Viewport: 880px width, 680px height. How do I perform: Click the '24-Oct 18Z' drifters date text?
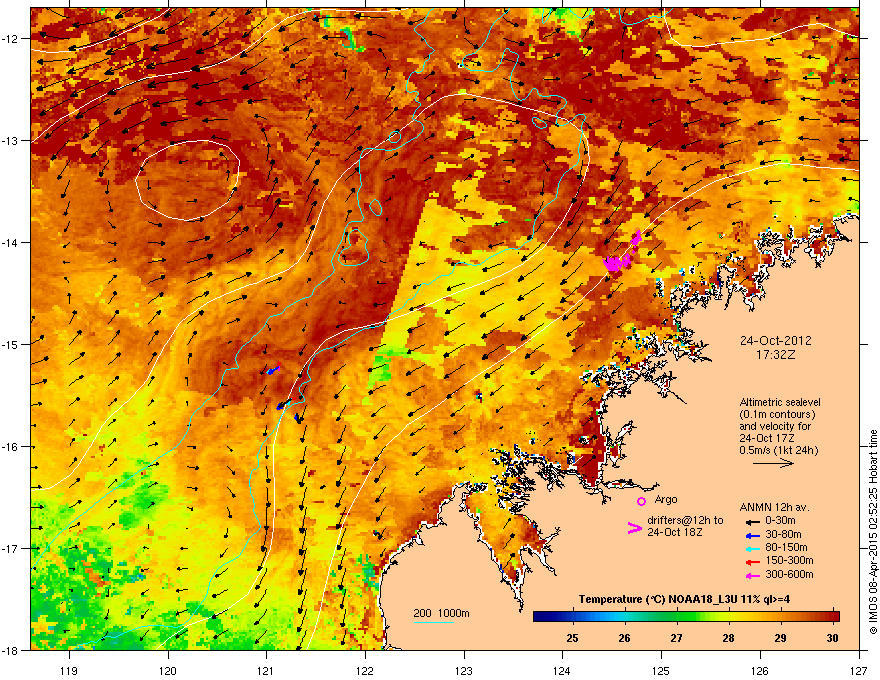coord(674,532)
